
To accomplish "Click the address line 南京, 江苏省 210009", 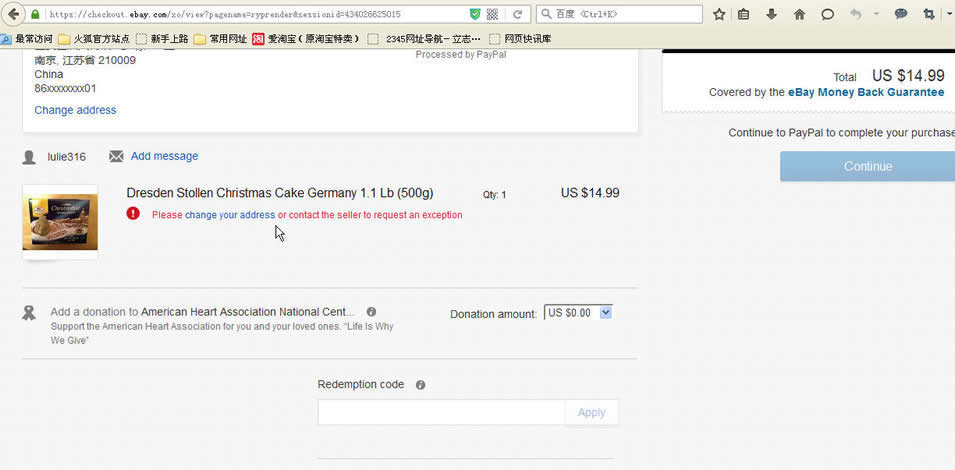I will pyautogui.click(x=85, y=60).
